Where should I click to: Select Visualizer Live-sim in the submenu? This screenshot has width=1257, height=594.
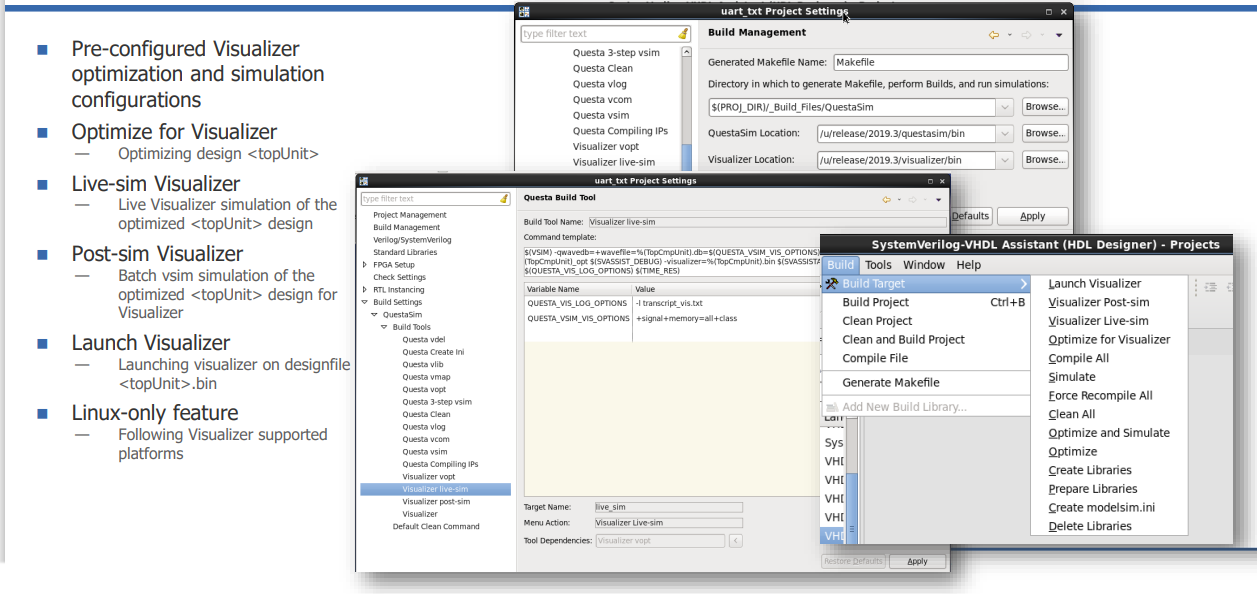tap(1109, 321)
